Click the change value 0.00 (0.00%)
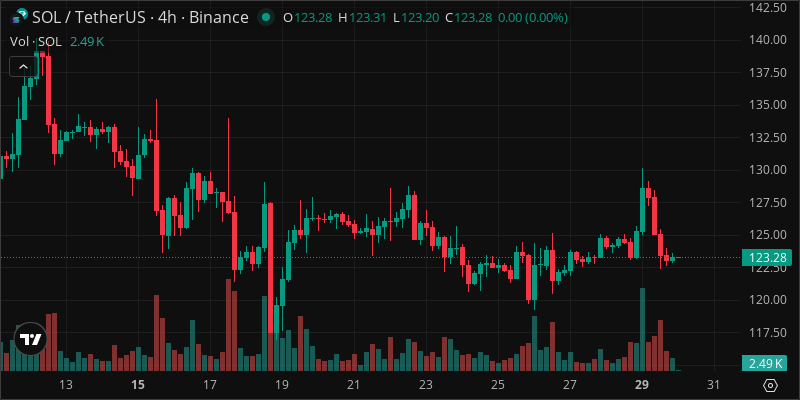The height and width of the screenshot is (400, 800). point(533,18)
